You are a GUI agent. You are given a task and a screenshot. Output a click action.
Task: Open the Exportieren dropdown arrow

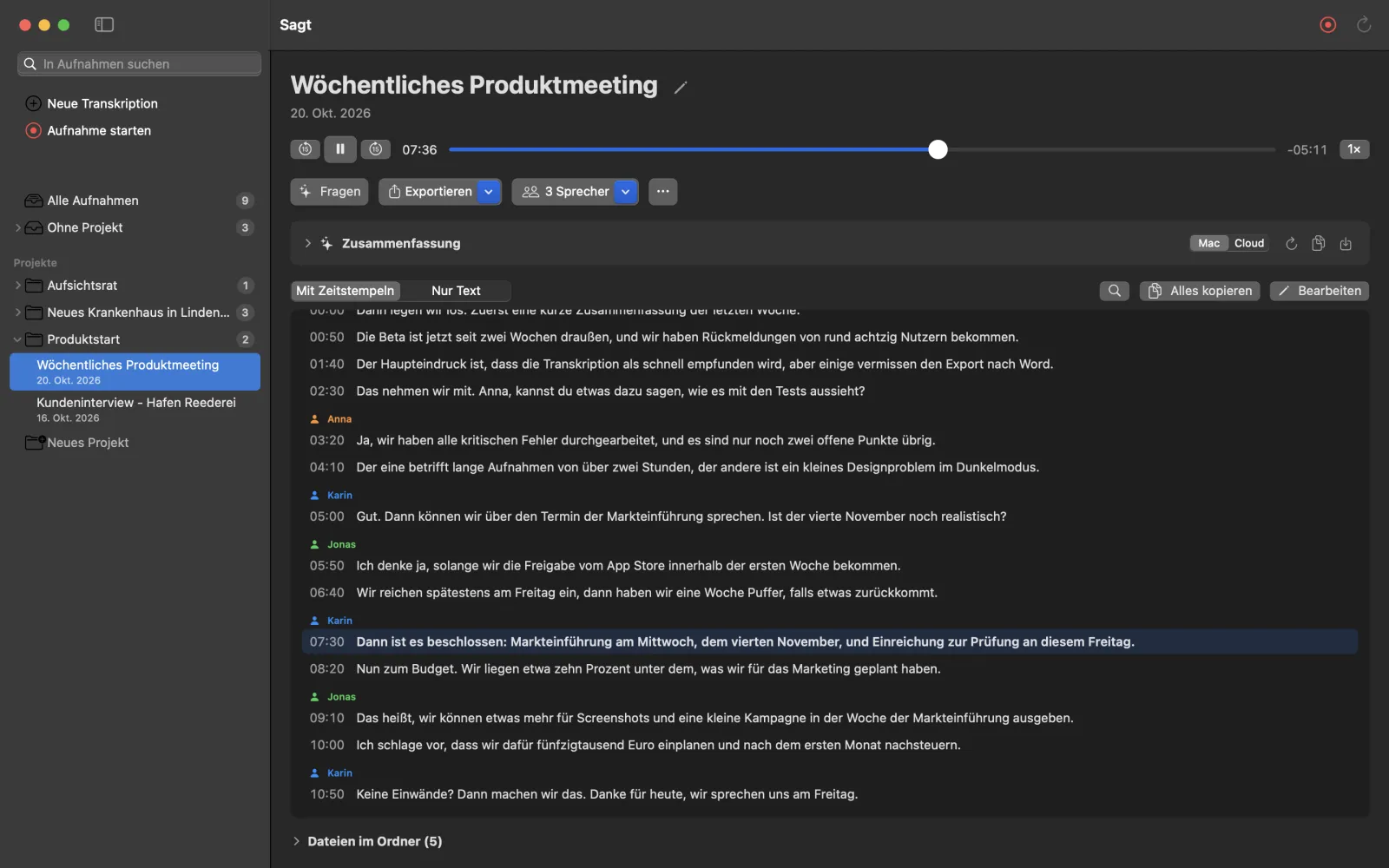coord(489,192)
